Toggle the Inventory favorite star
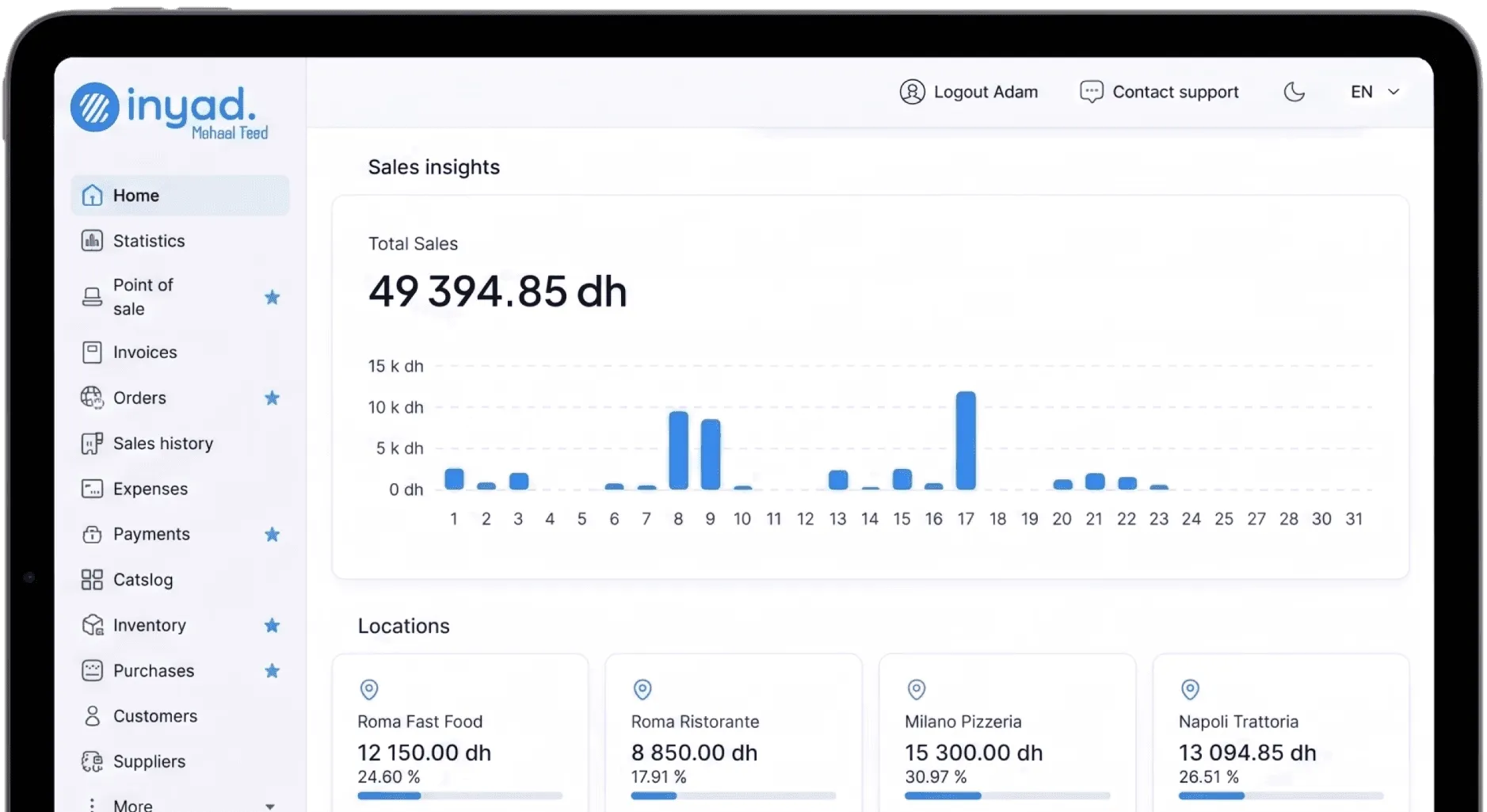This screenshot has width=1487, height=812. tap(272, 626)
